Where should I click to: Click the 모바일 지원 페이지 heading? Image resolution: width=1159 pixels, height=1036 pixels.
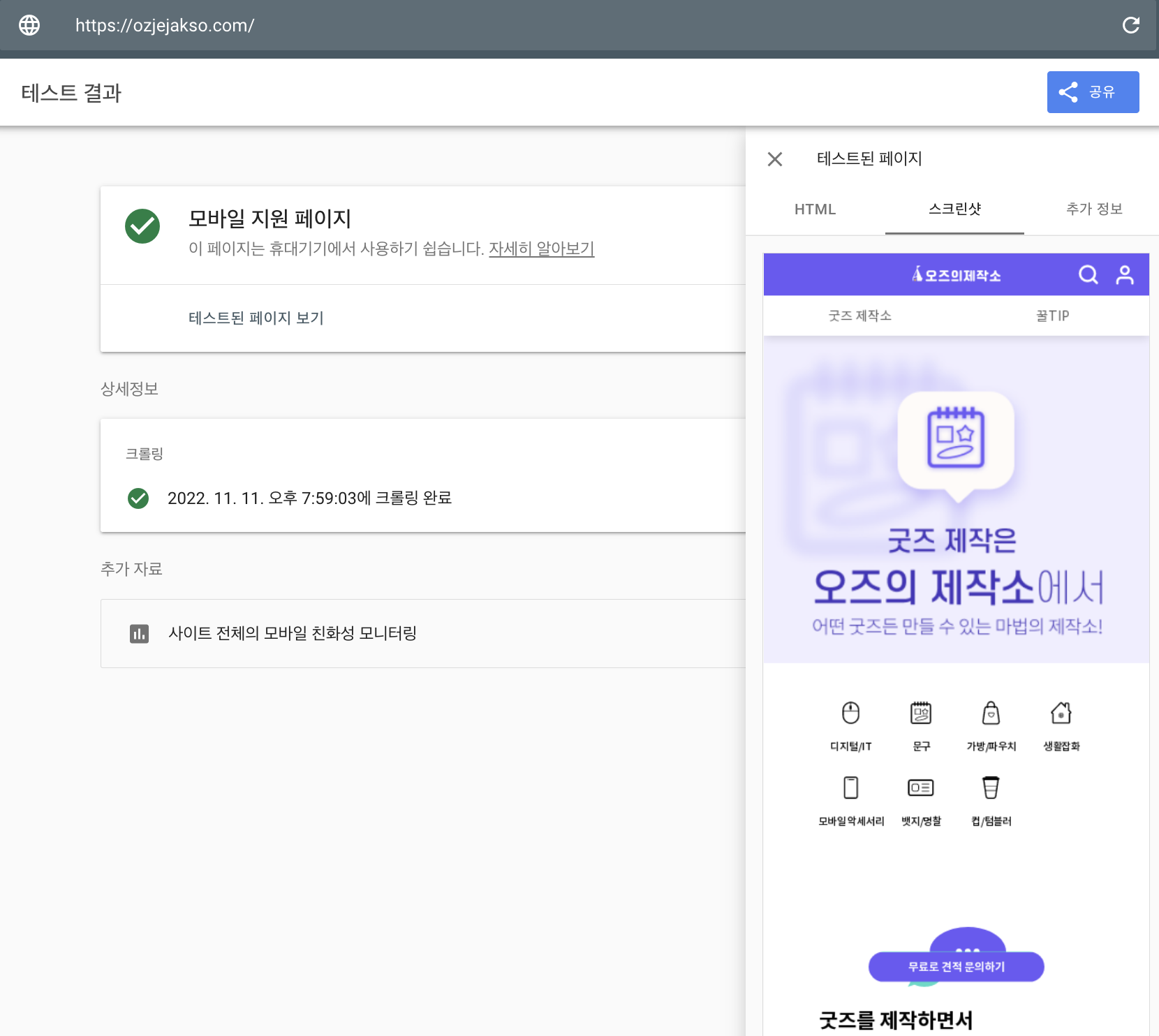[270, 219]
